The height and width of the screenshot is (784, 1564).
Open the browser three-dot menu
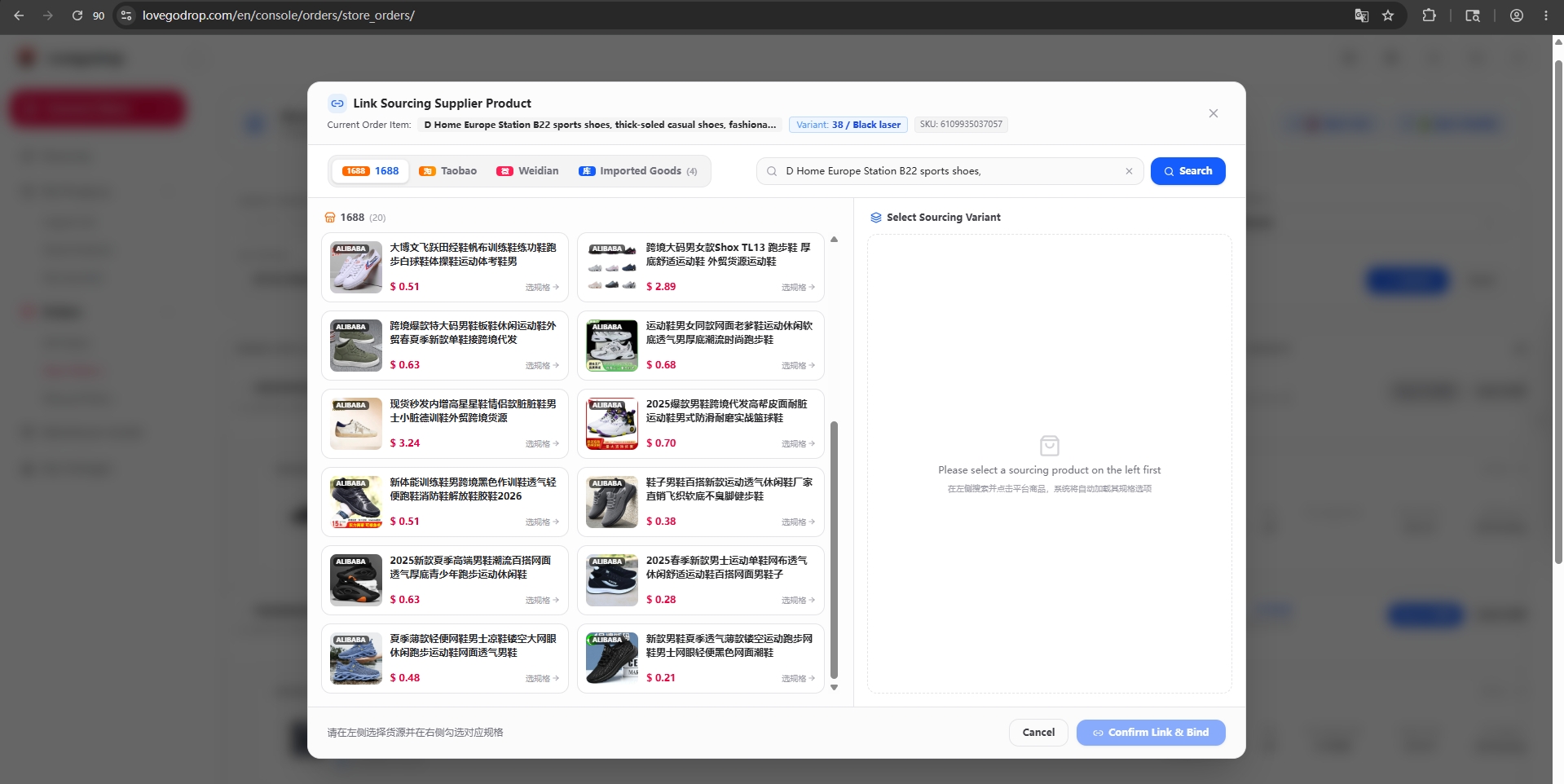pyautogui.click(x=1546, y=15)
